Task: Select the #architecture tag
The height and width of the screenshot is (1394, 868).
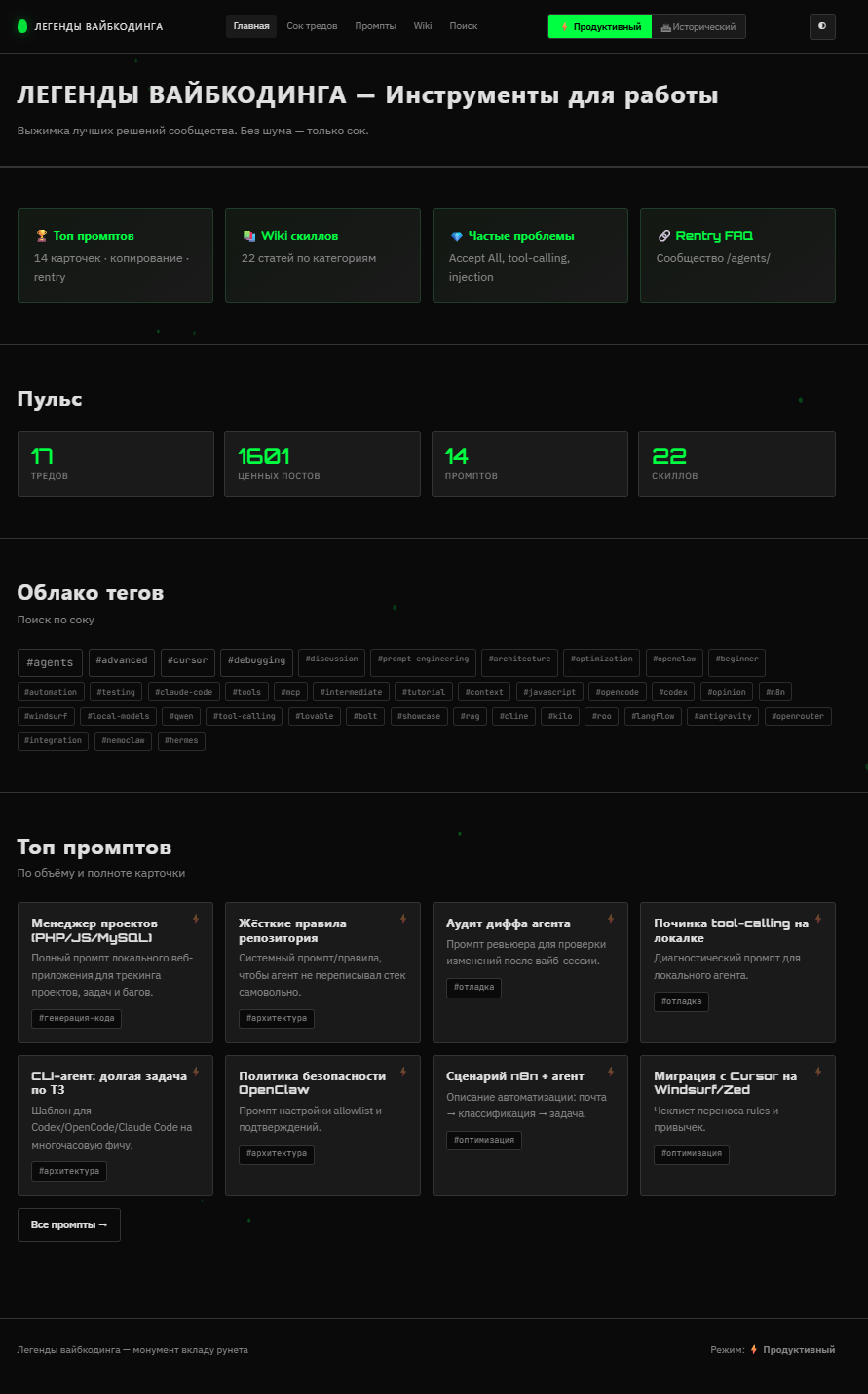Action: 520,660
